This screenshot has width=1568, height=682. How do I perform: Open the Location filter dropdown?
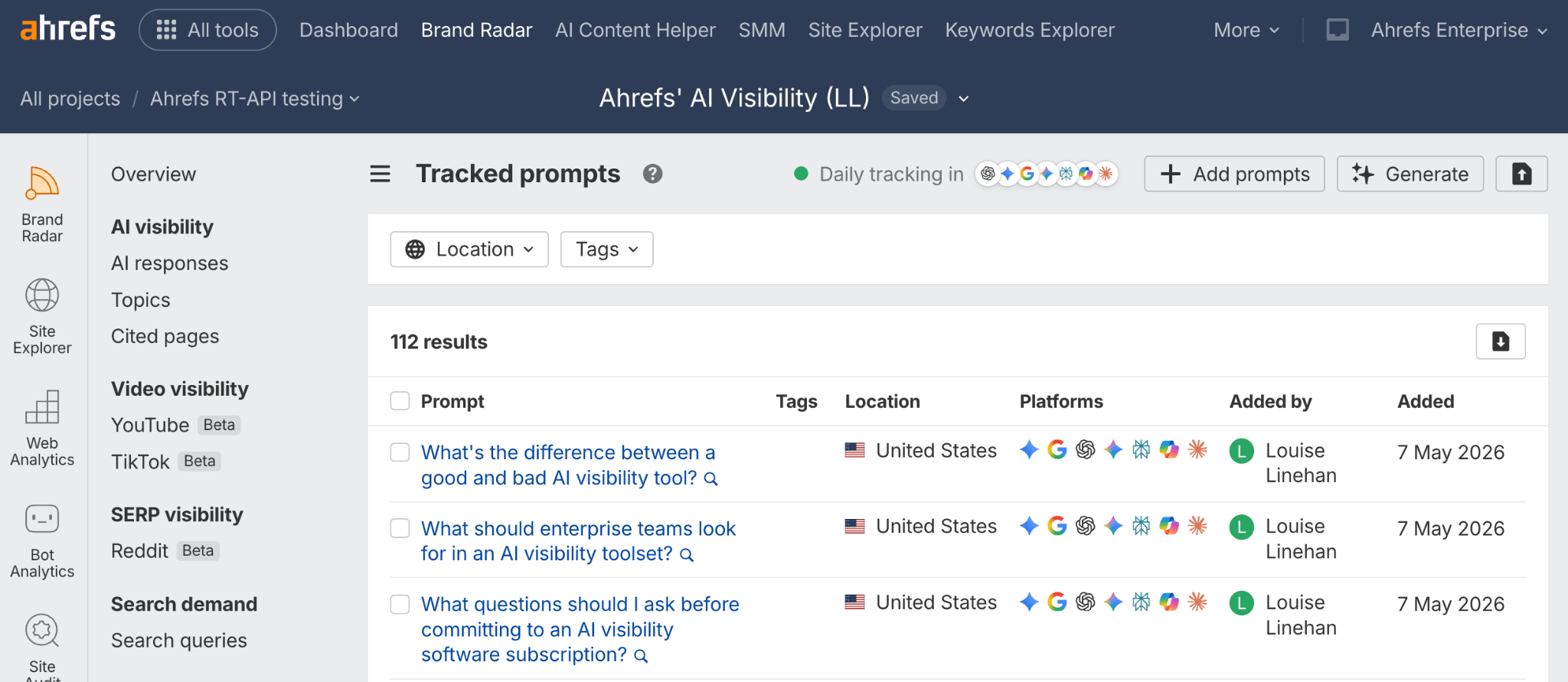point(469,250)
